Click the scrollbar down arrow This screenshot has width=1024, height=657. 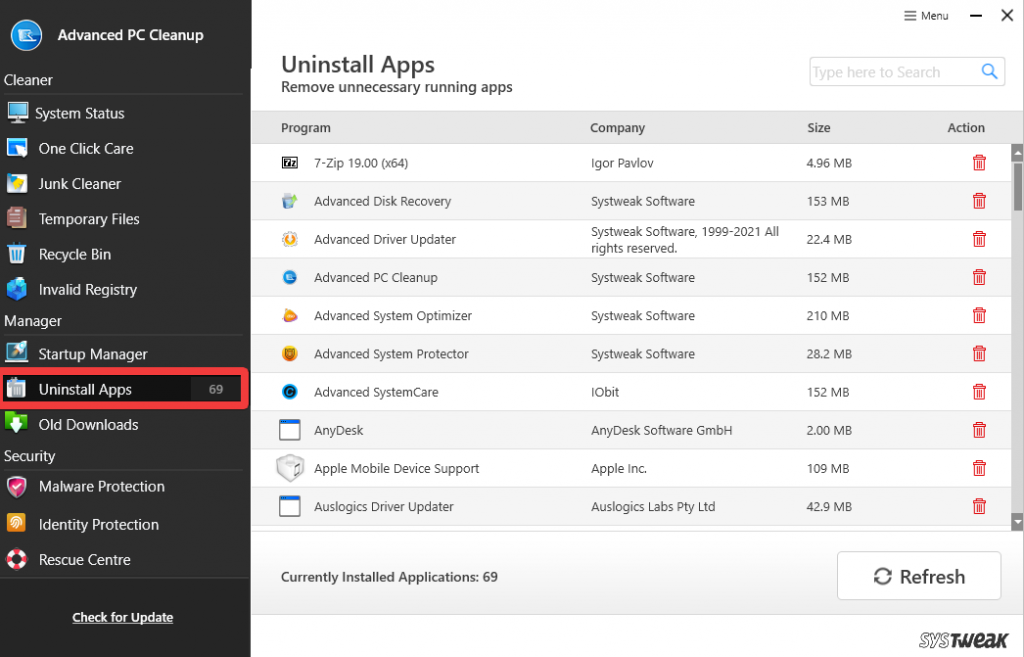pyautogui.click(x=1017, y=522)
